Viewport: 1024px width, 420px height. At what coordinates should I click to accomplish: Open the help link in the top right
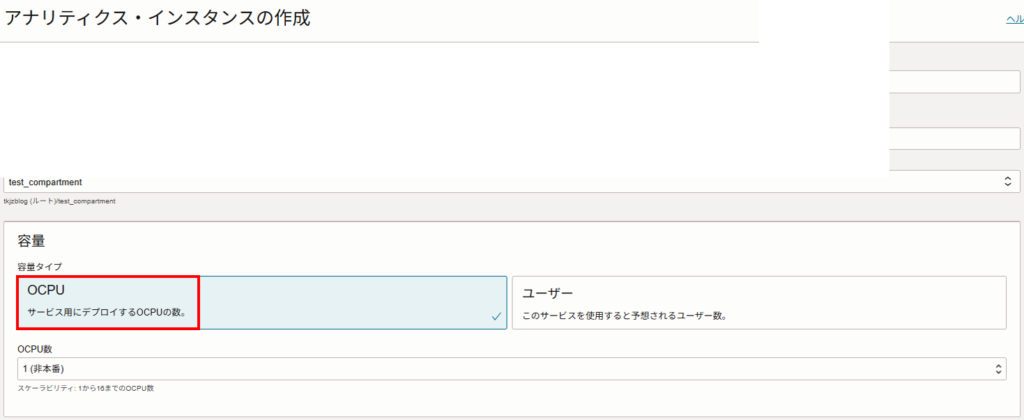click(1014, 20)
